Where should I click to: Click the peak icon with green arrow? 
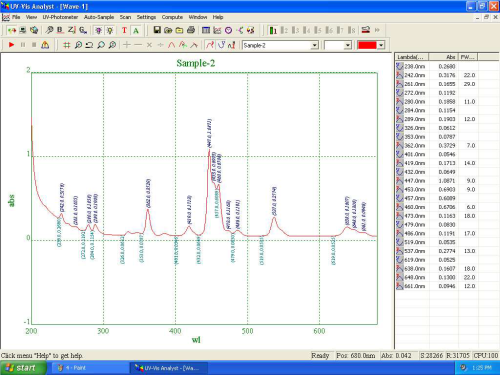click(183, 45)
